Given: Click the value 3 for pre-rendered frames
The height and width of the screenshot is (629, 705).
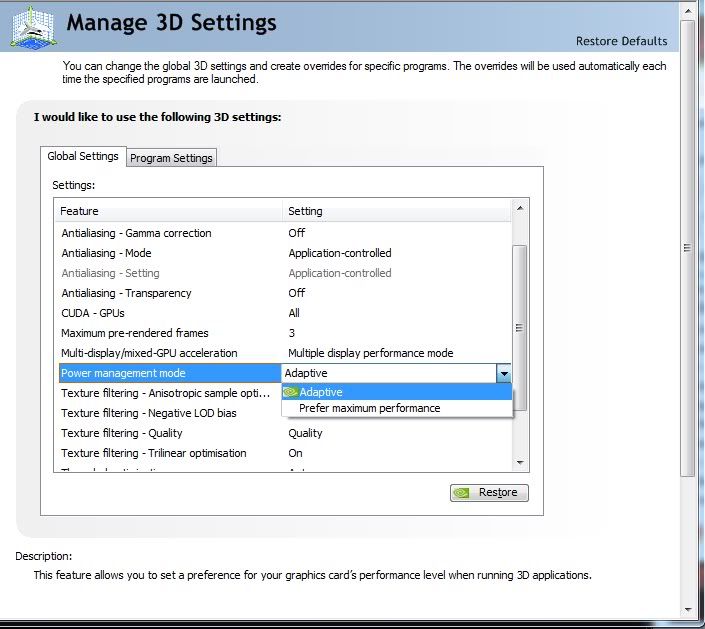Looking at the screenshot, I should 292,333.
